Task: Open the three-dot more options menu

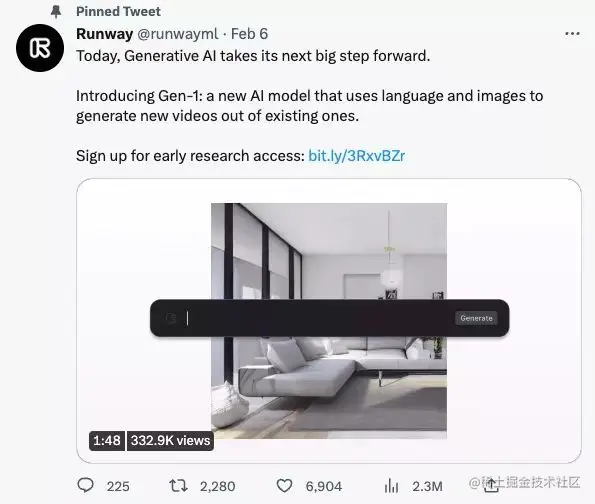Action: point(572,34)
